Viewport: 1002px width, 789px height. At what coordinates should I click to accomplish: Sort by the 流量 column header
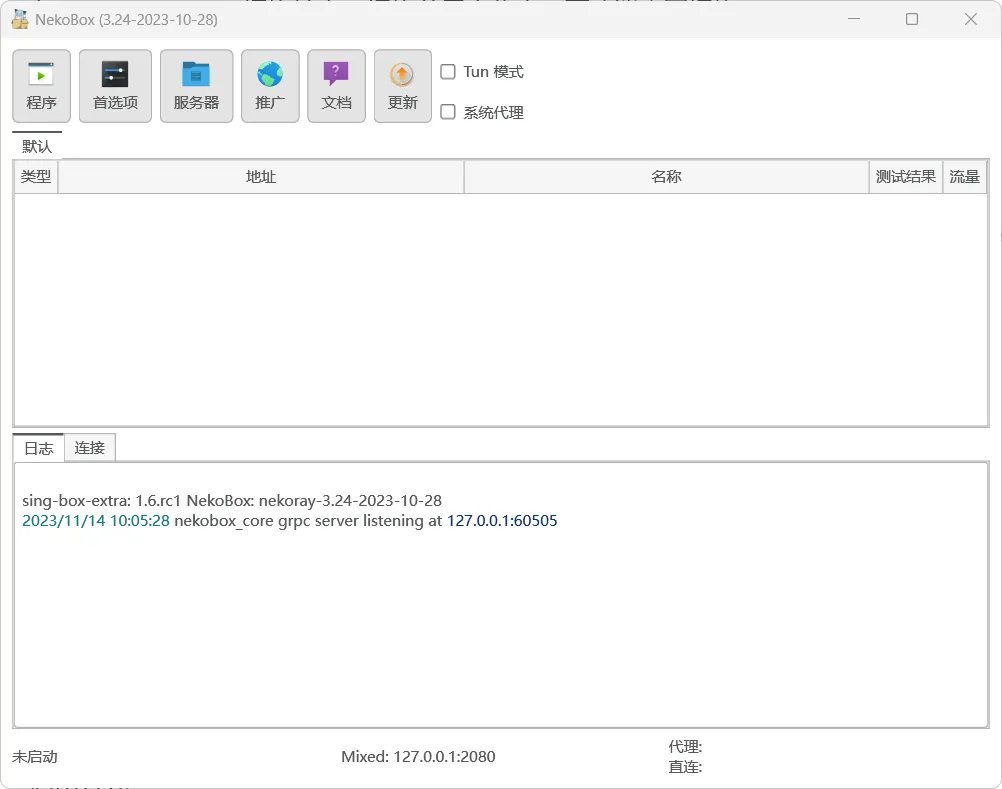pyautogui.click(x=964, y=177)
